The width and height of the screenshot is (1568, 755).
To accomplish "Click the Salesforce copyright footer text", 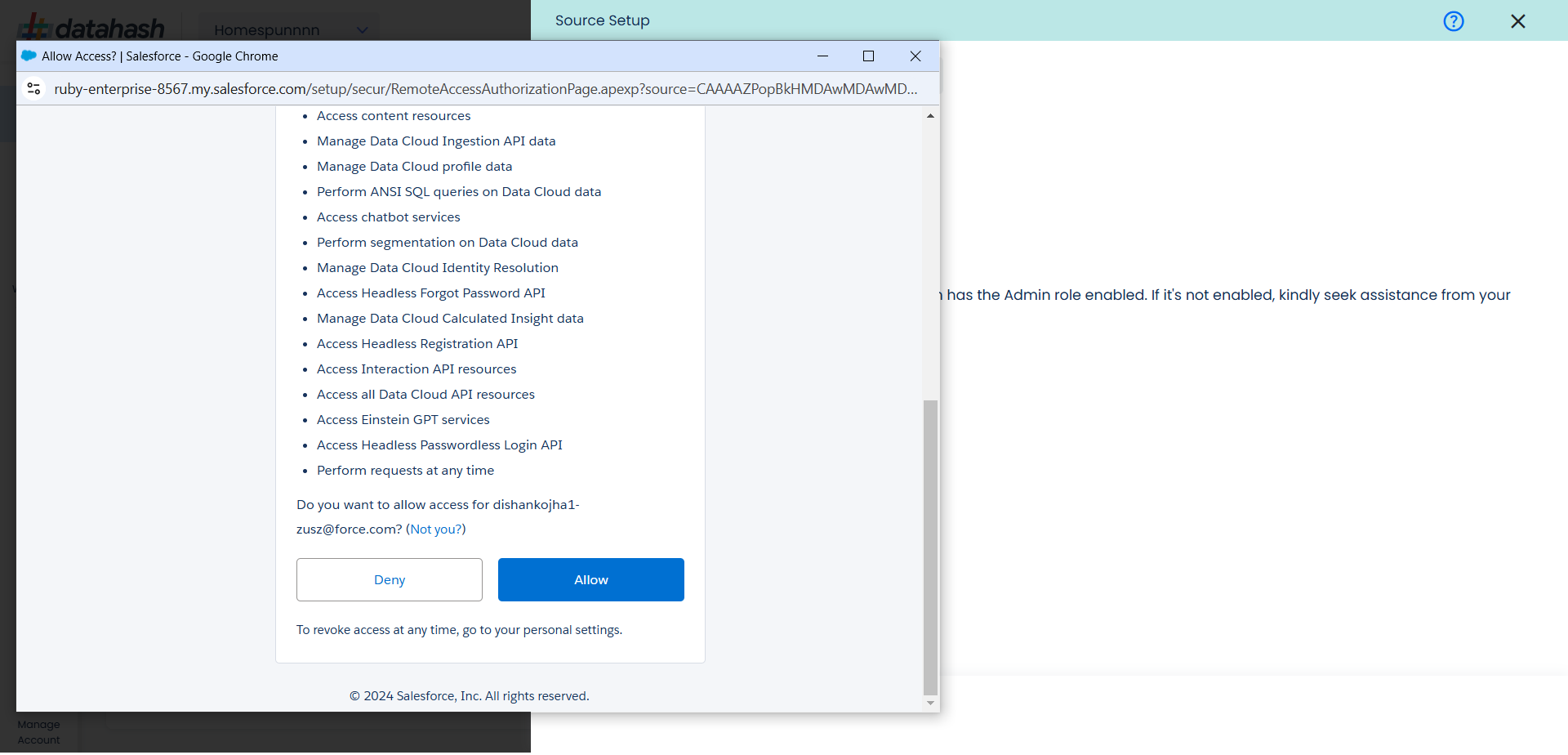I will point(469,696).
